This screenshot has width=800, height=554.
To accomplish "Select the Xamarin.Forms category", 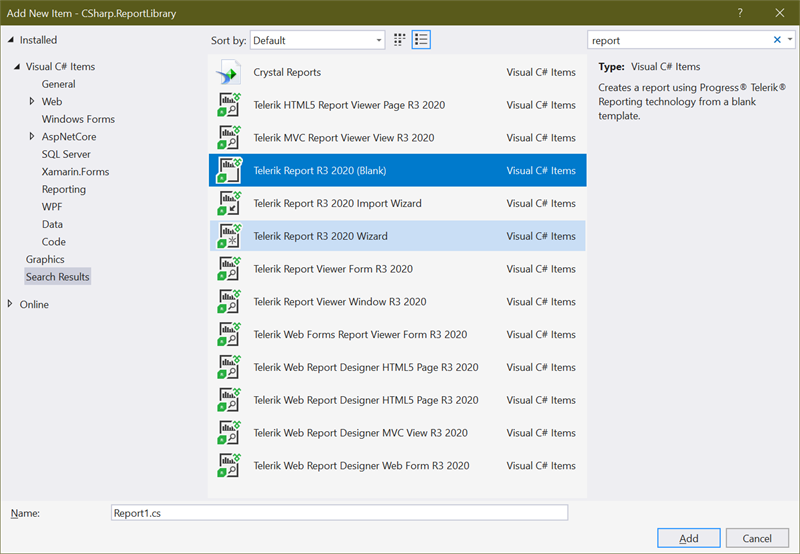I will pos(76,171).
